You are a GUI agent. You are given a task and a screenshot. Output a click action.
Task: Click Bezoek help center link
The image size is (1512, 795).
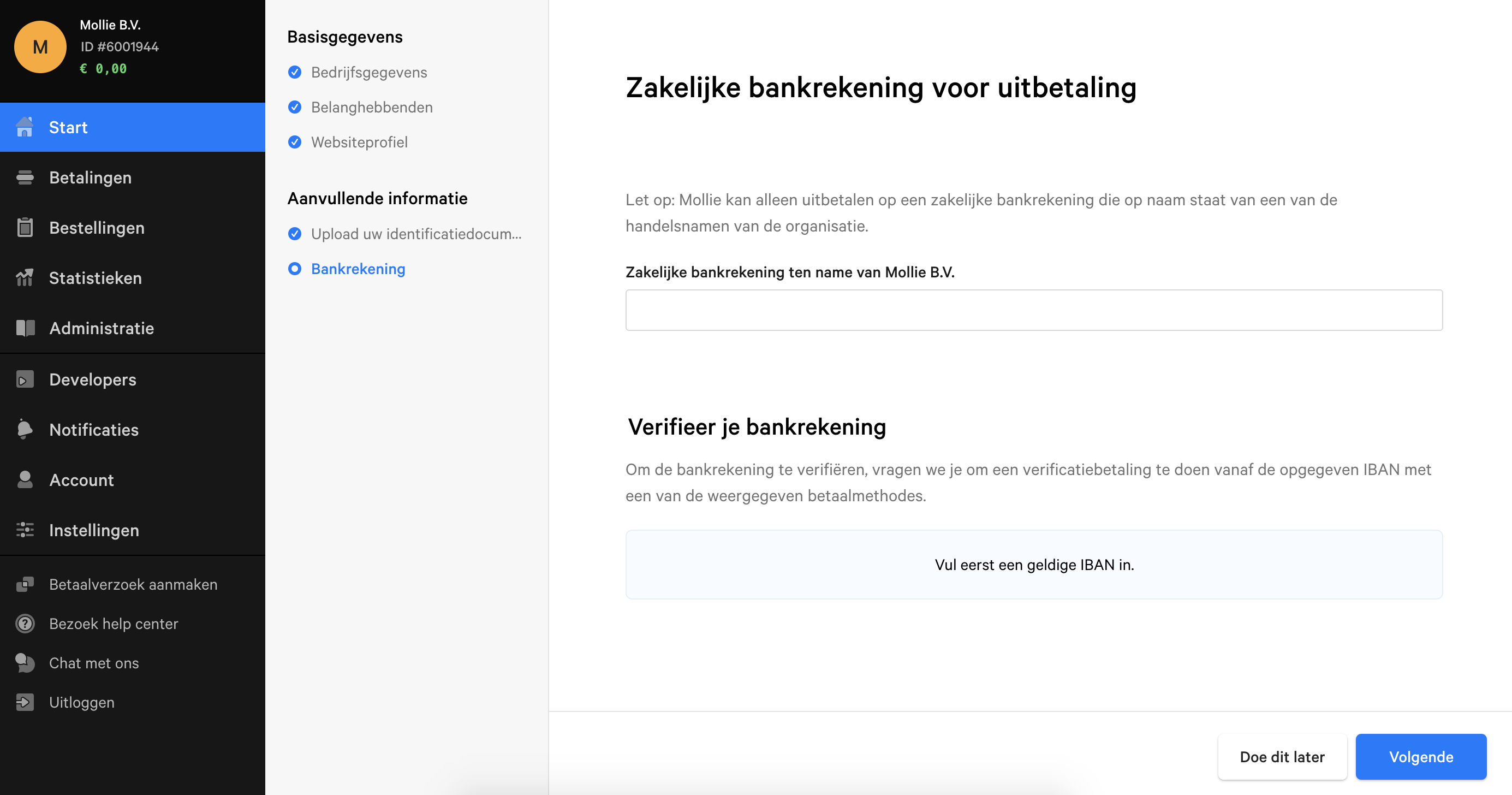(114, 624)
